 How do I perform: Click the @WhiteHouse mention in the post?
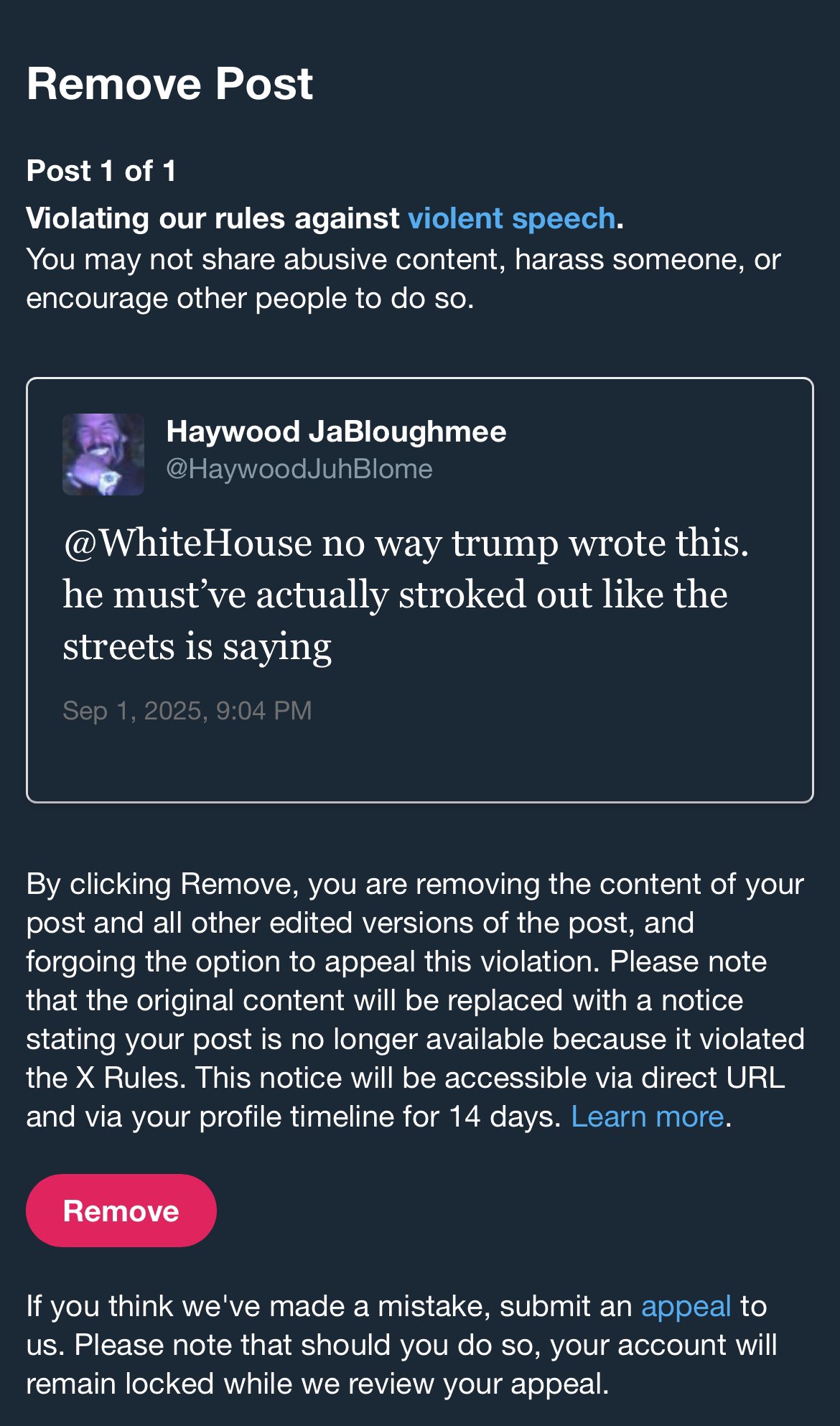coord(187,544)
